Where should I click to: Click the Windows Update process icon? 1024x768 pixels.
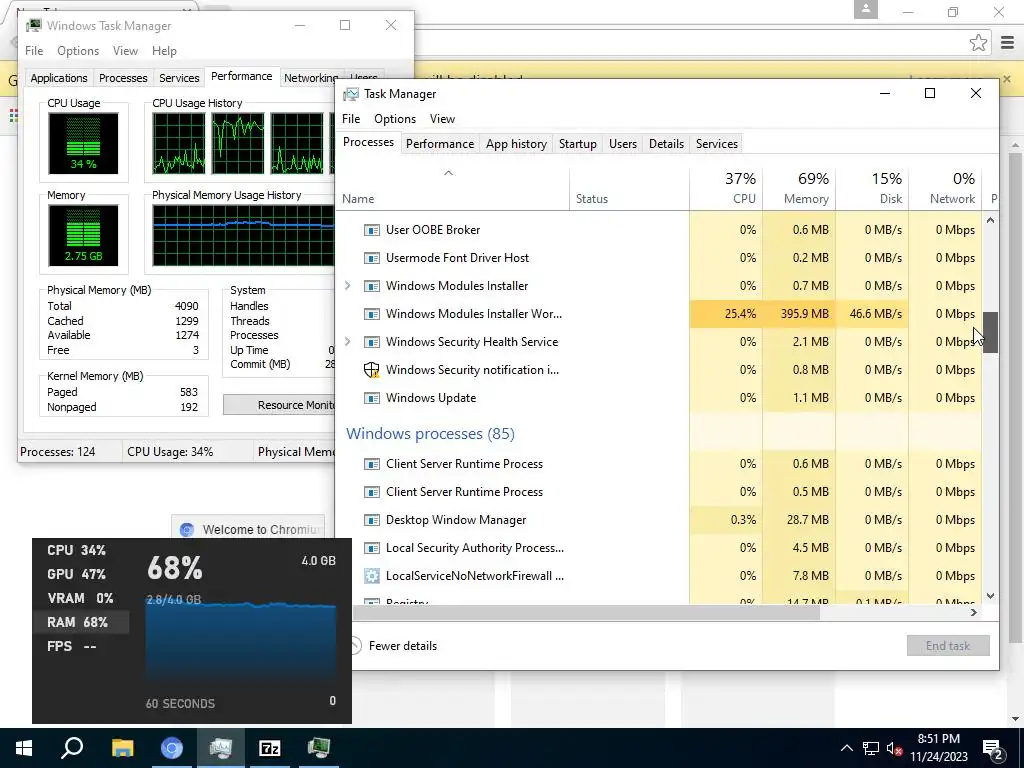(372, 398)
